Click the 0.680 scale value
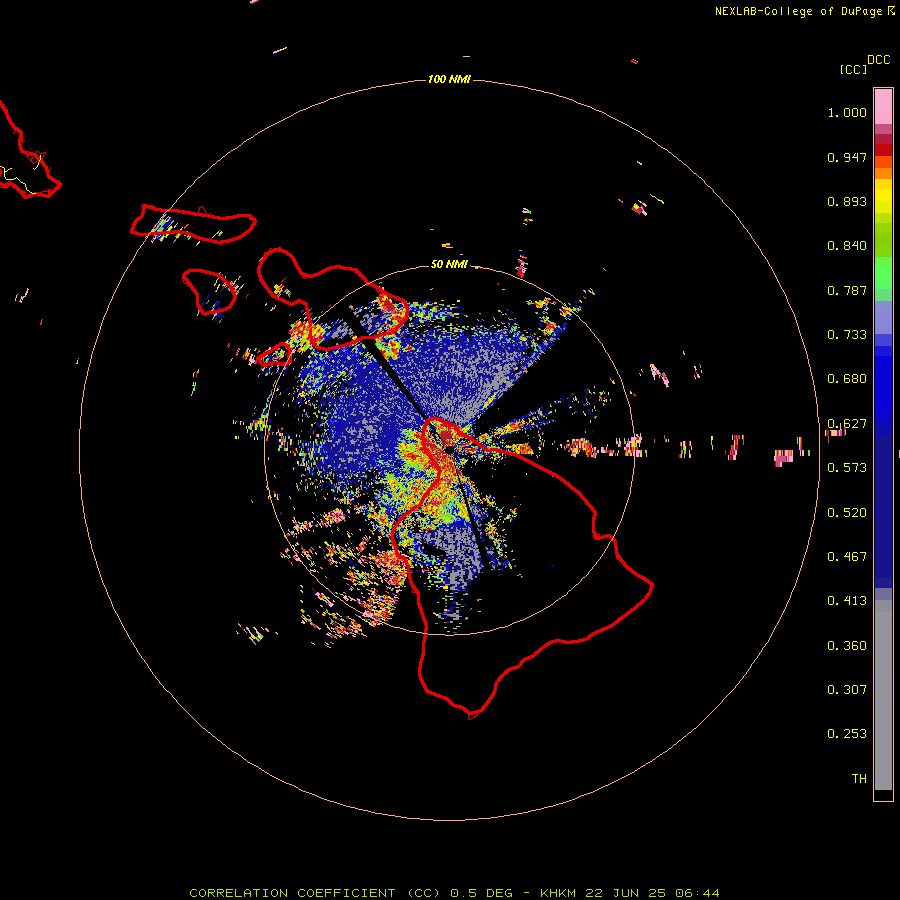Image resolution: width=900 pixels, height=900 pixels. coord(847,379)
